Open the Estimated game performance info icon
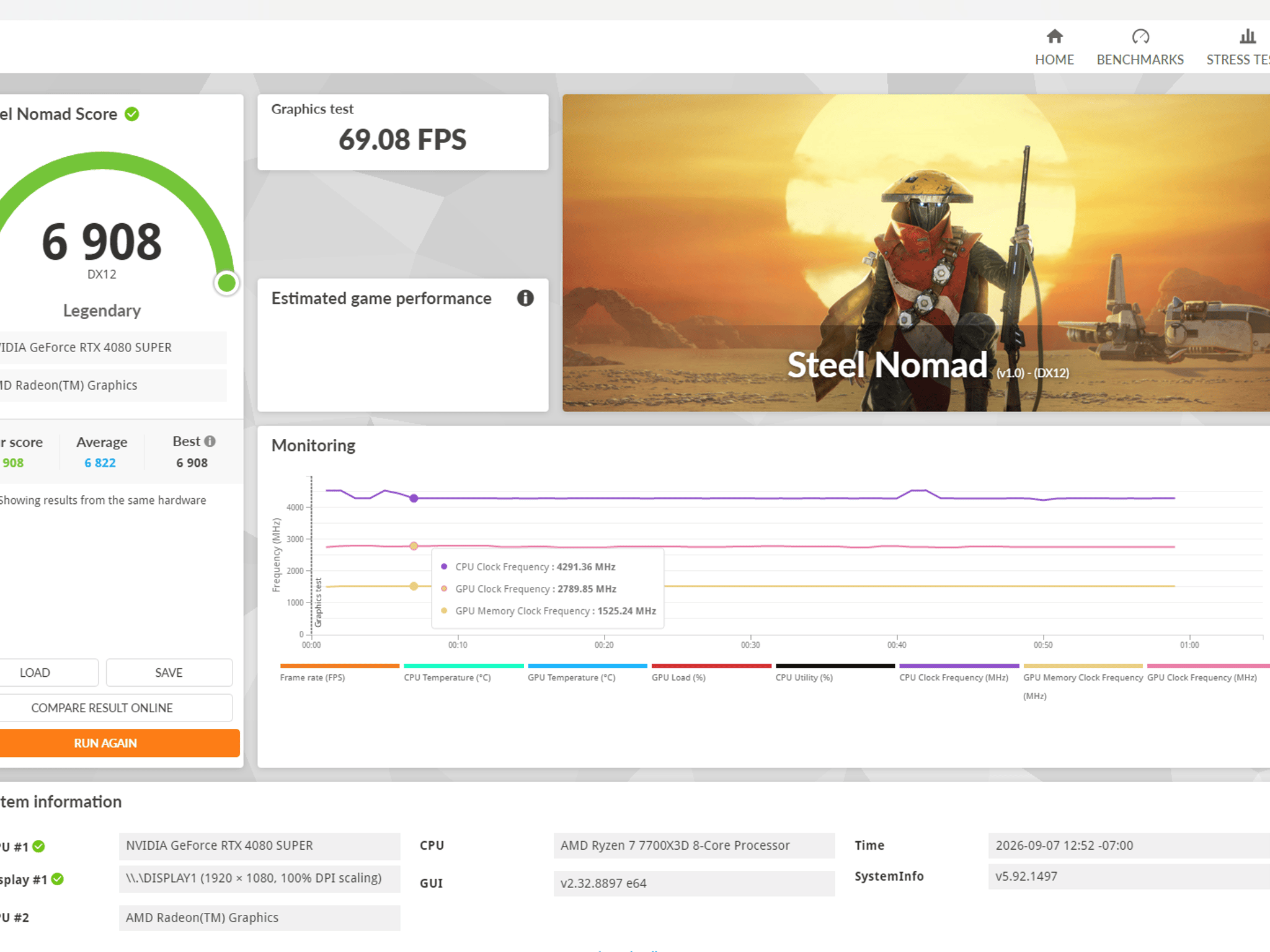This screenshot has height=952, width=1270. point(525,298)
